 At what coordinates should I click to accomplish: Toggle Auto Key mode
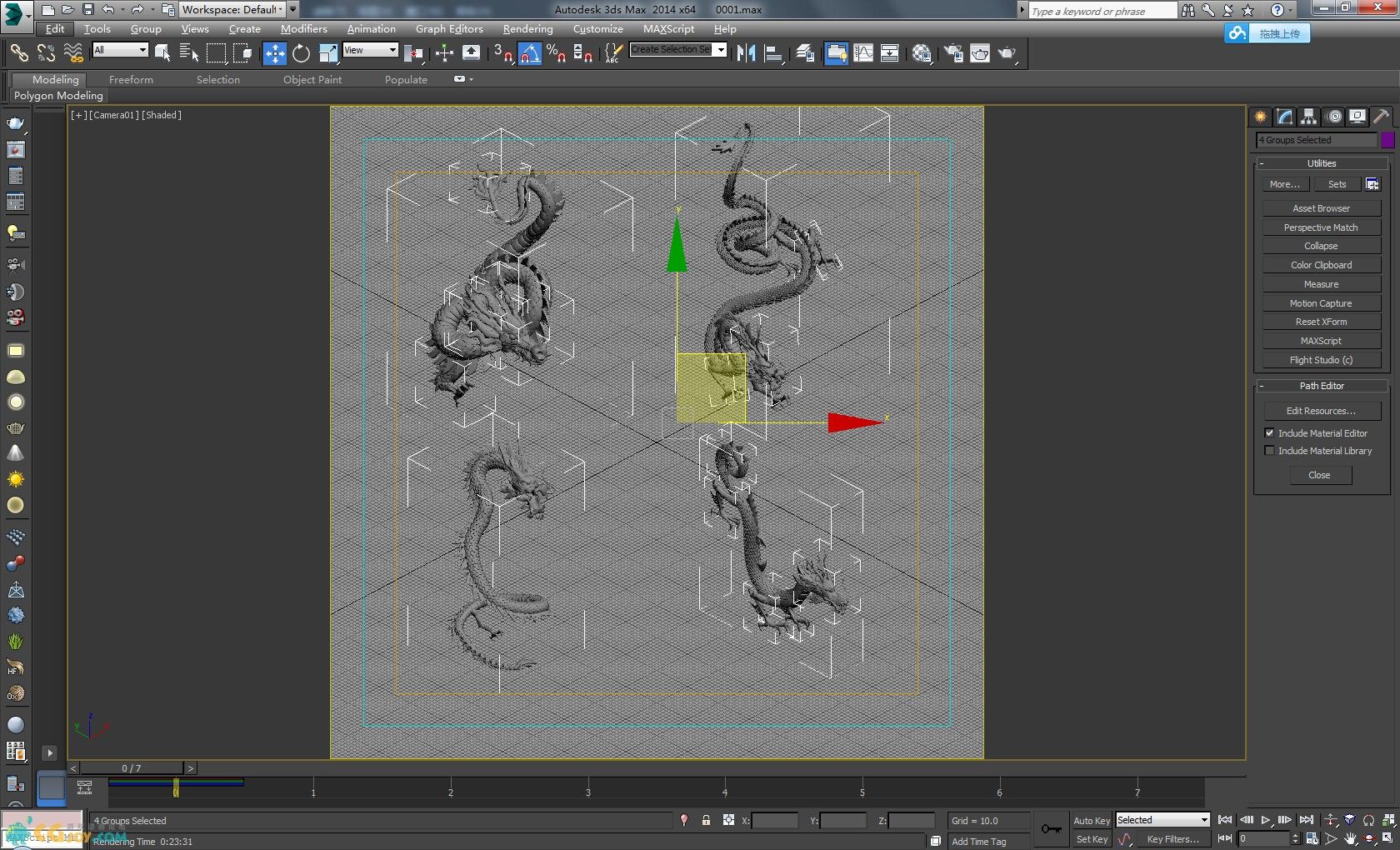[x=1091, y=820]
